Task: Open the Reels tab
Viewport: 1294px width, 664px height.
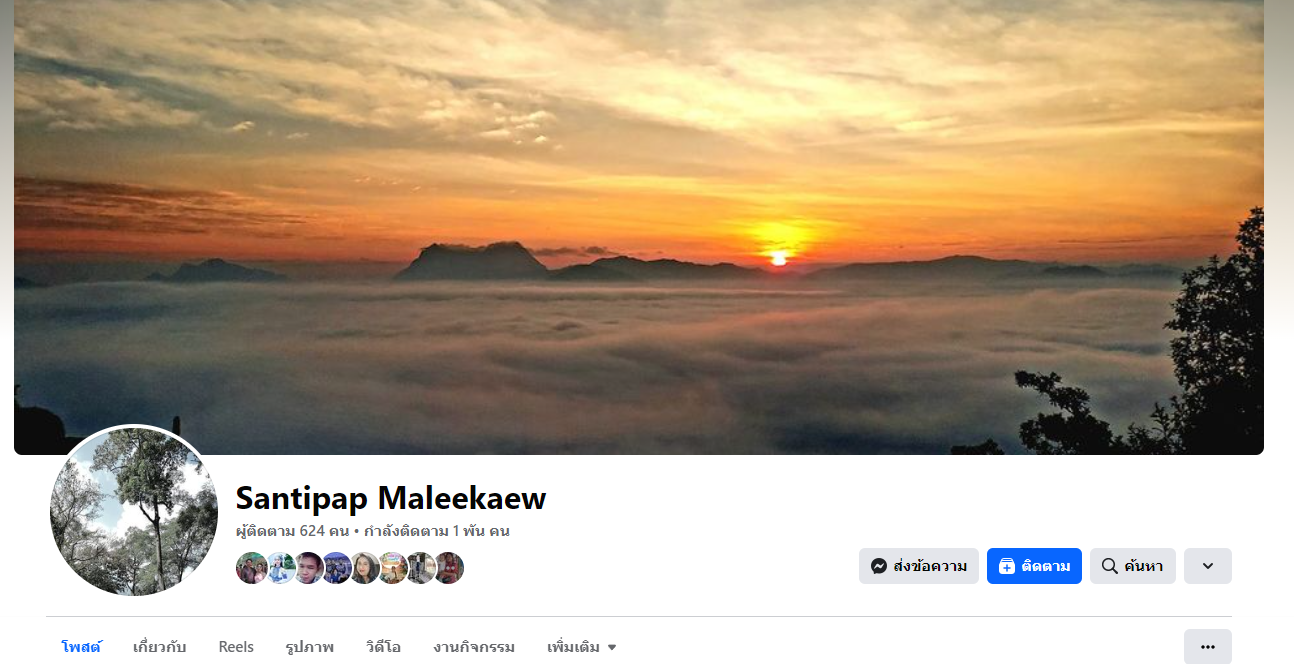Action: 236,647
